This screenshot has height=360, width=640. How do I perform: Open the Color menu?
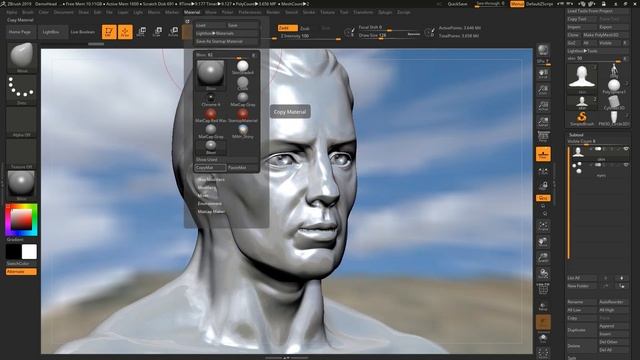(43, 12)
